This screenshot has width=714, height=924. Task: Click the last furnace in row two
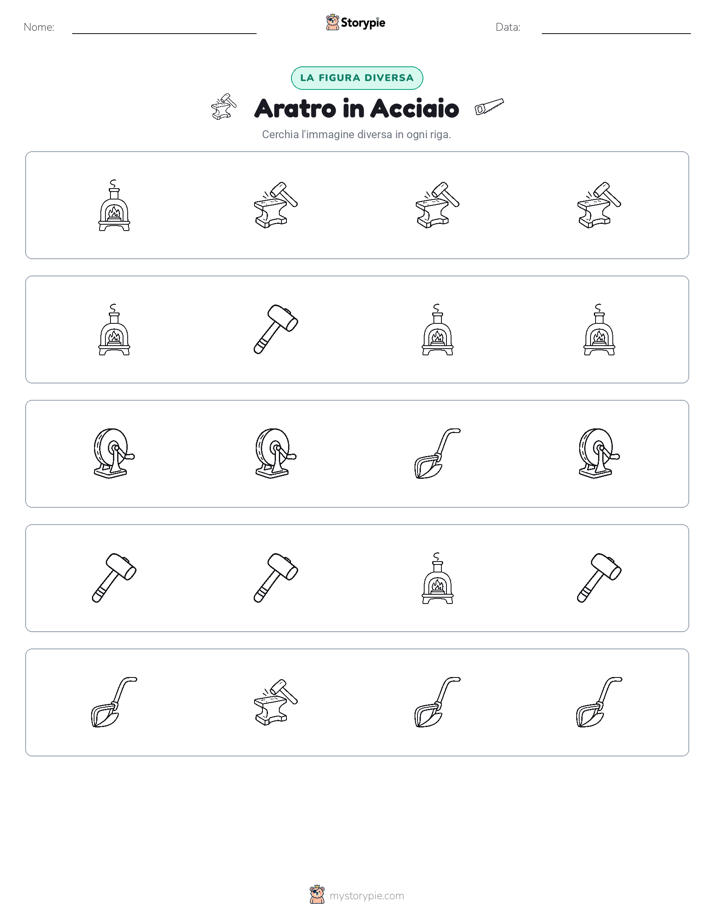point(599,329)
